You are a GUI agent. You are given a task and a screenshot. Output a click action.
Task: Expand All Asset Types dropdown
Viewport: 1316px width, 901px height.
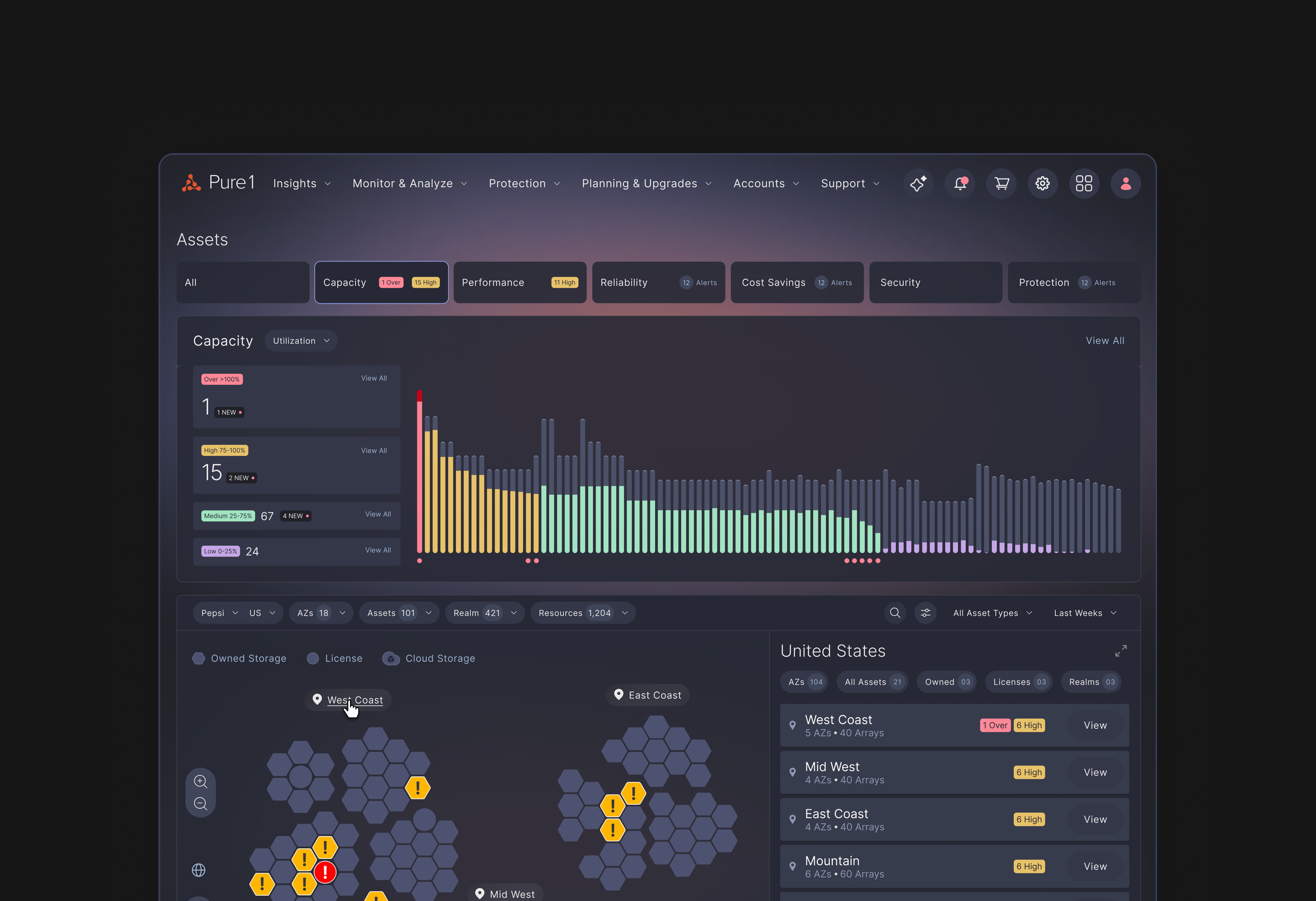[x=992, y=613]
